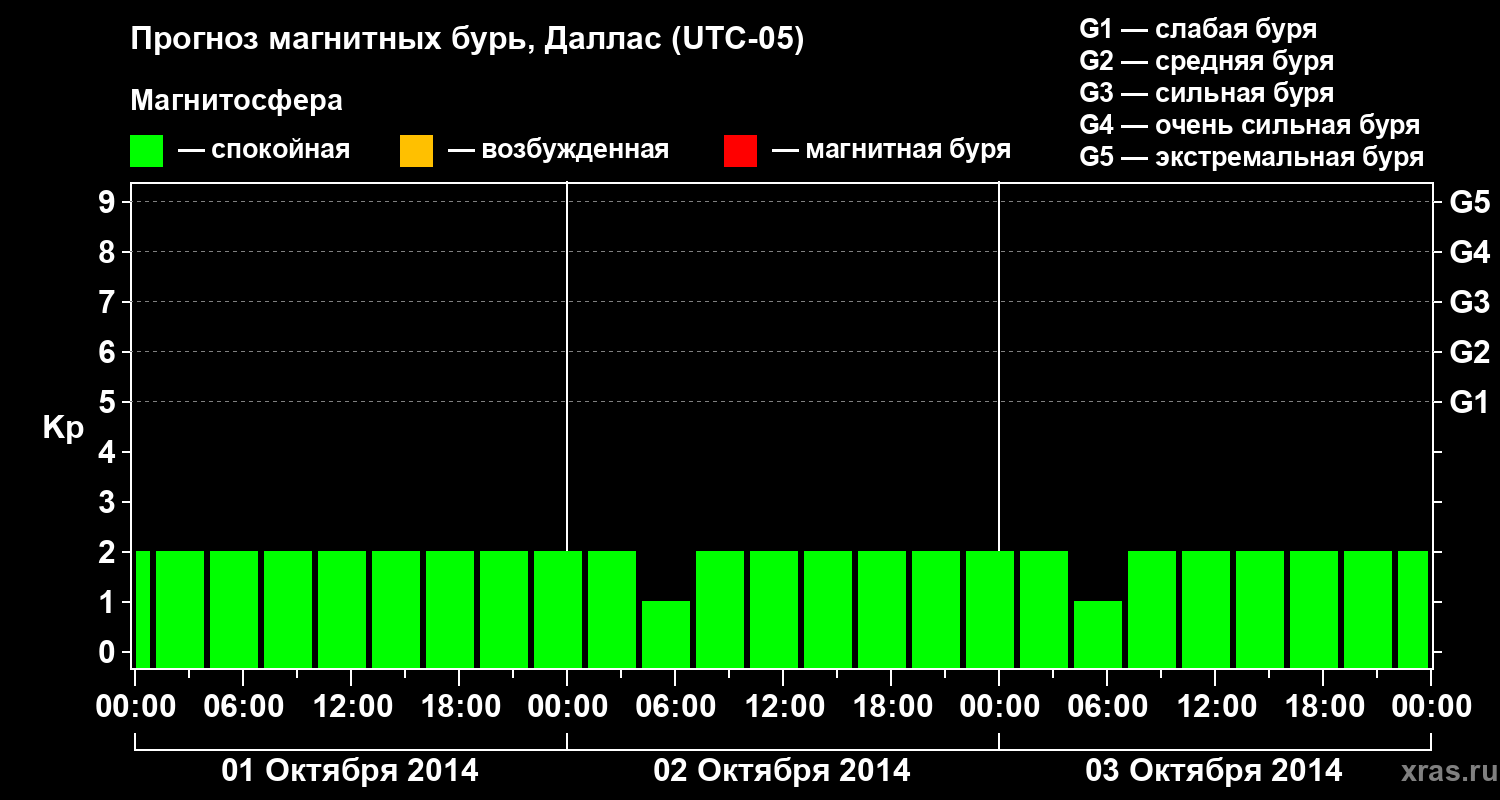Click the 18:00 time label under 03 October
This screenshot has height=800, width=1500.
click(1324, 707)
